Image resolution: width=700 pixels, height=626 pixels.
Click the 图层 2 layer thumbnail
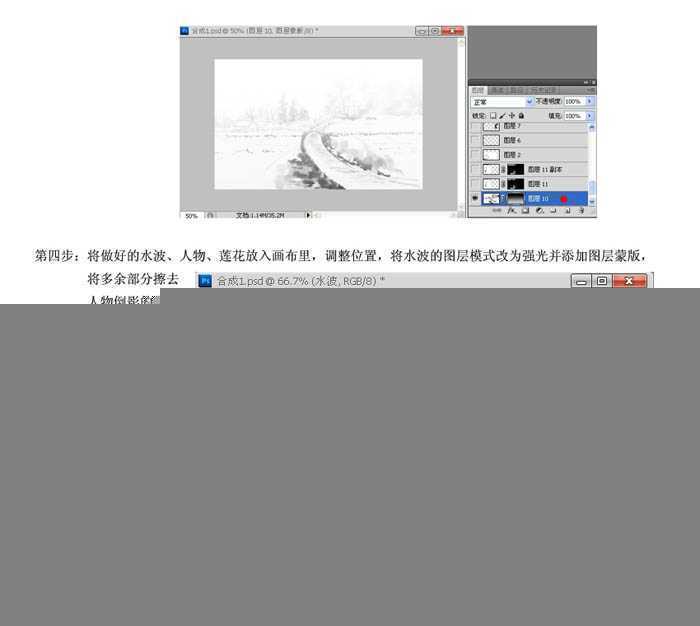[x=492, y=155]
